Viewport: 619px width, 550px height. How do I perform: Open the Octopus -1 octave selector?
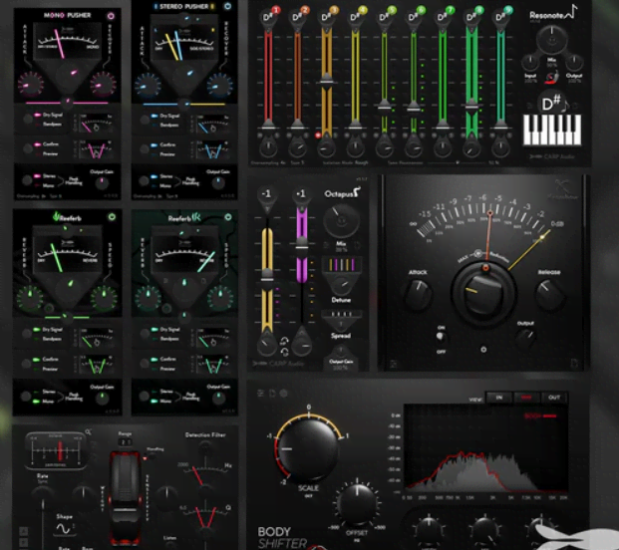(266, 194)
